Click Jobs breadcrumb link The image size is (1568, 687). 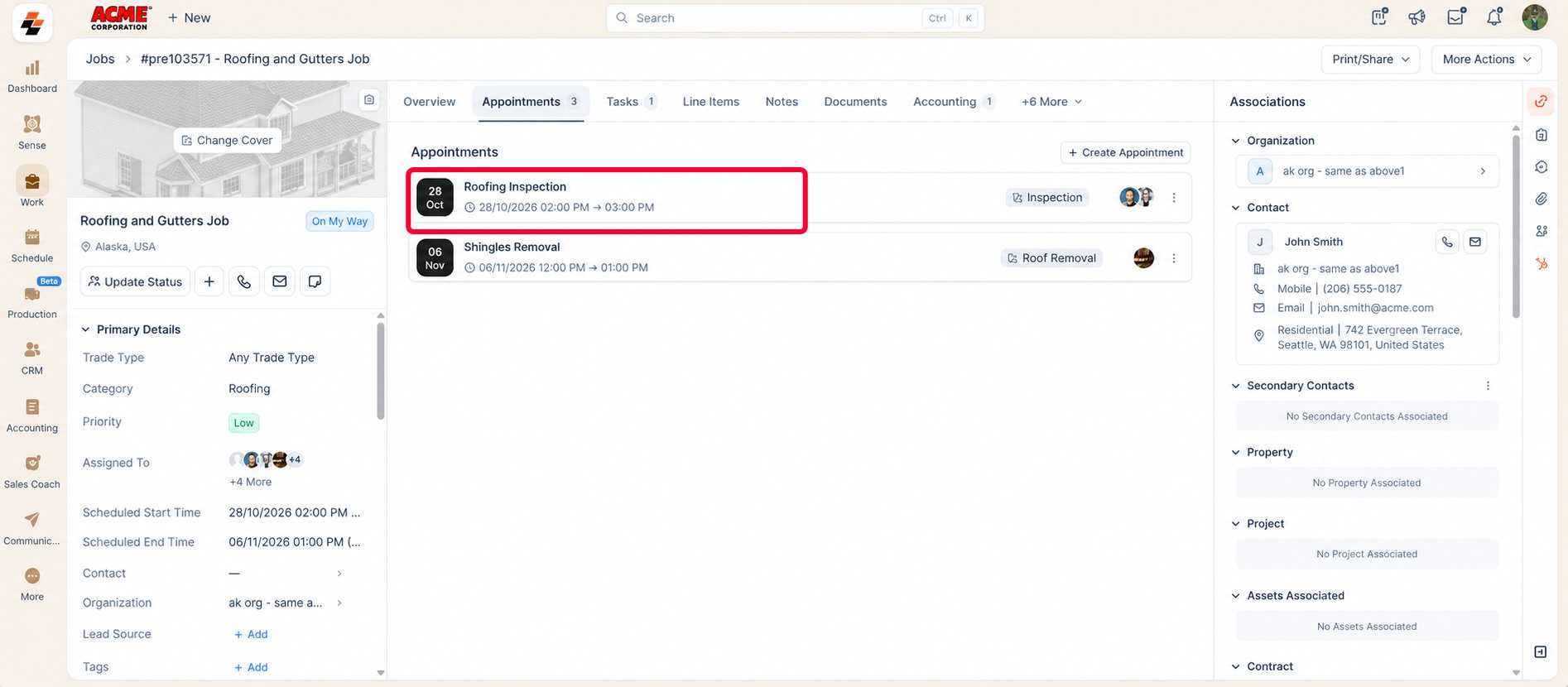click(100, 59)
